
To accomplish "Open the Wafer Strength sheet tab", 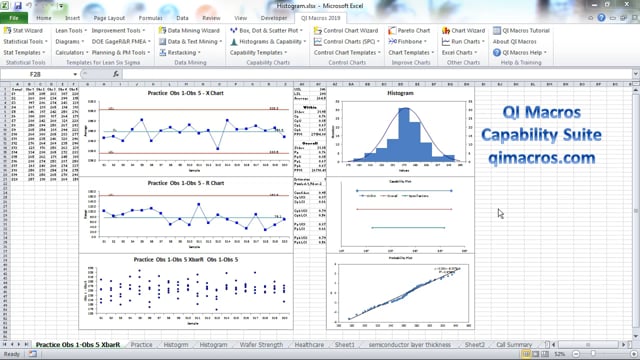I will click(x=261, y=344).
